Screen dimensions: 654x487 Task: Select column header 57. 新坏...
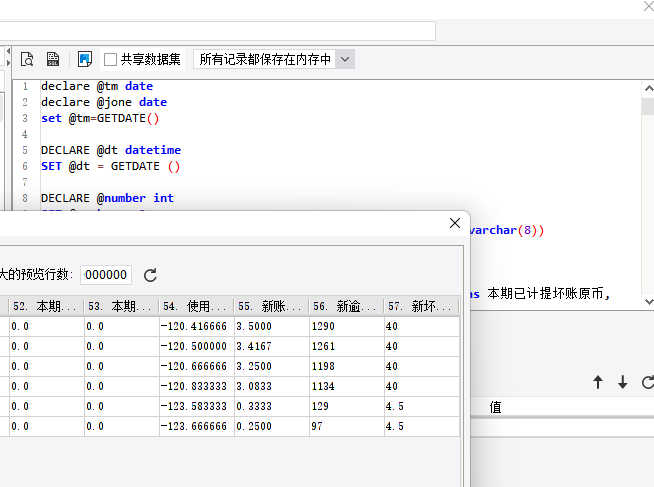point(420,306)
